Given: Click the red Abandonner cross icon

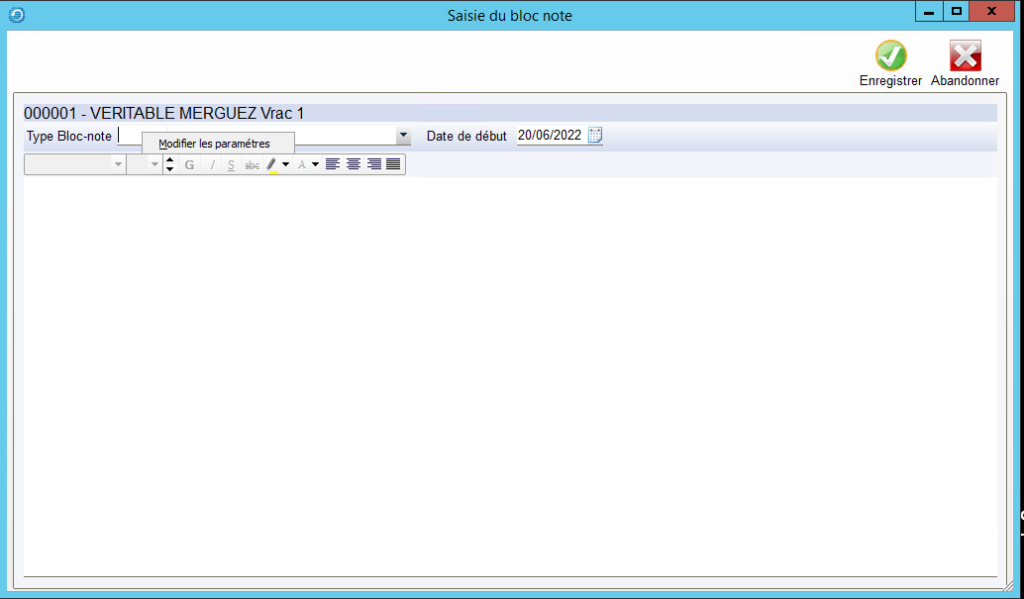Looking at the screenshot, I should (x=965, y=56).
